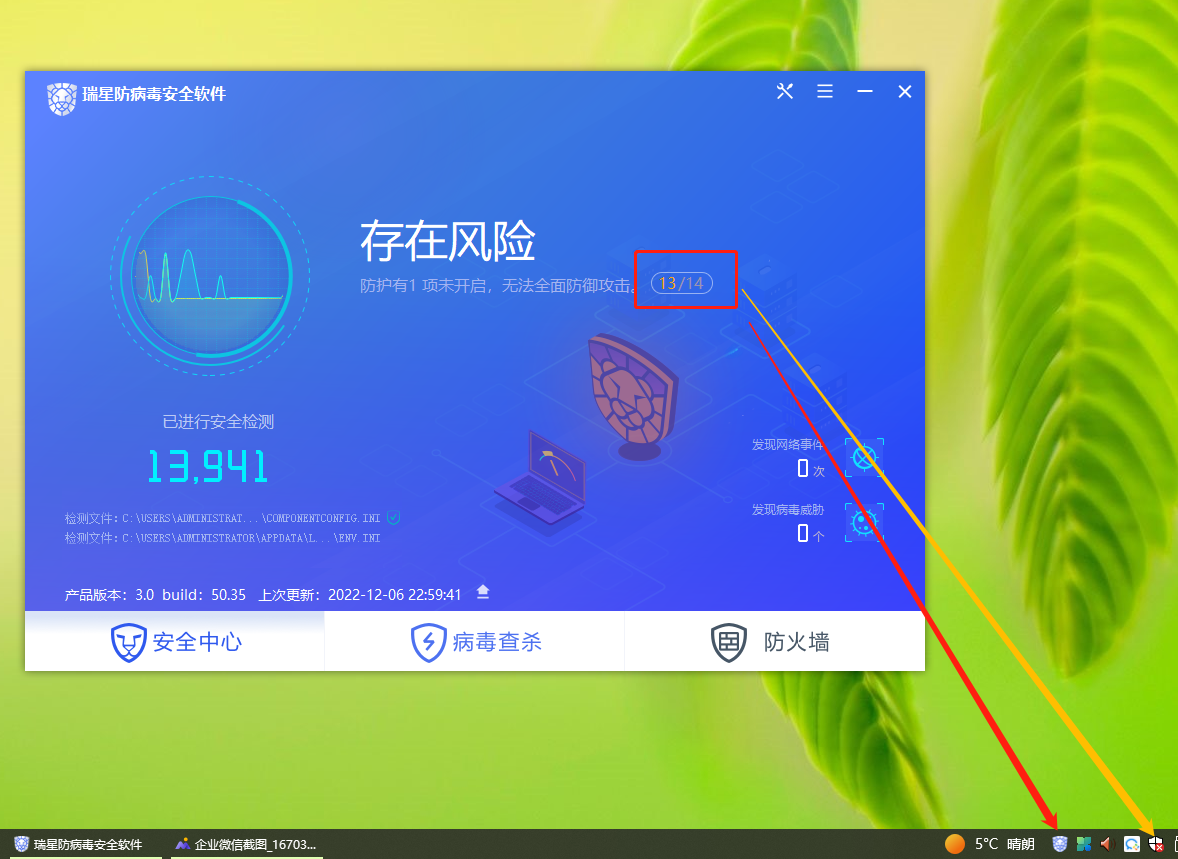Click the green-blue blocks tray icon
Image resolution: width=1178 pixels, height=859 pixels.
point(1083,844)
